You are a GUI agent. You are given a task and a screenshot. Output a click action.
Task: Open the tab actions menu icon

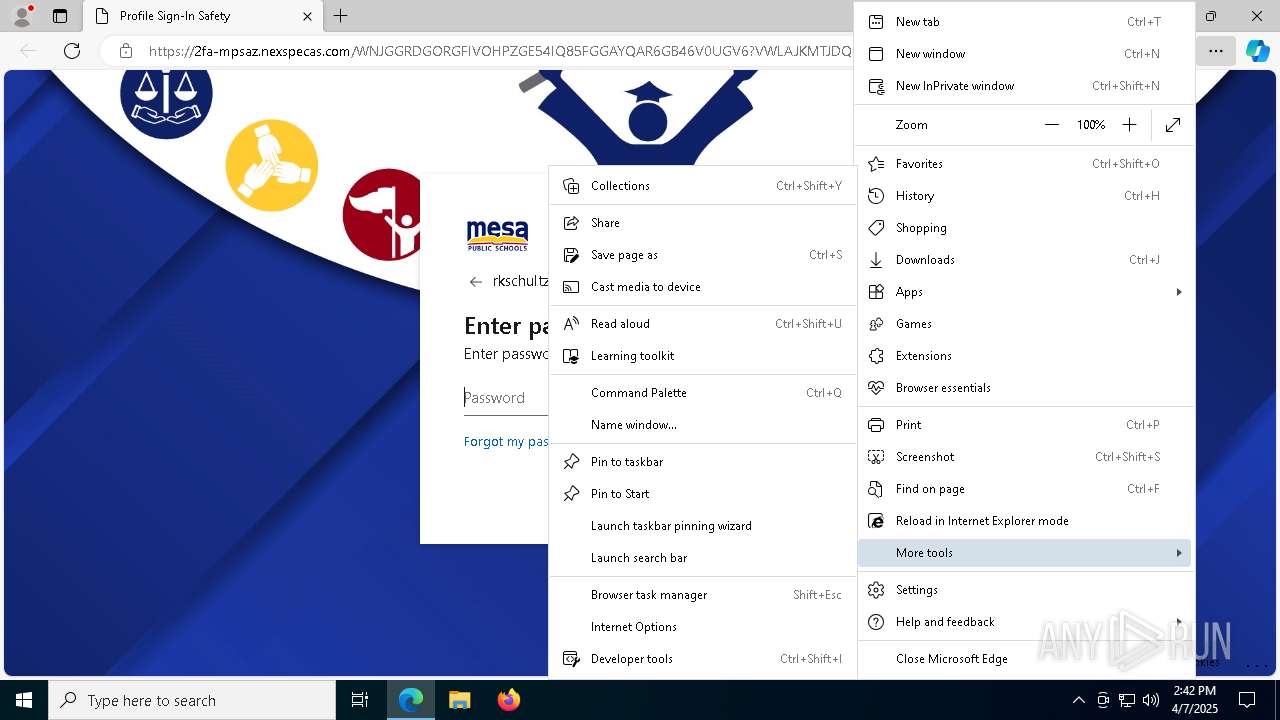pyautogui.click(x=60, y=16)
